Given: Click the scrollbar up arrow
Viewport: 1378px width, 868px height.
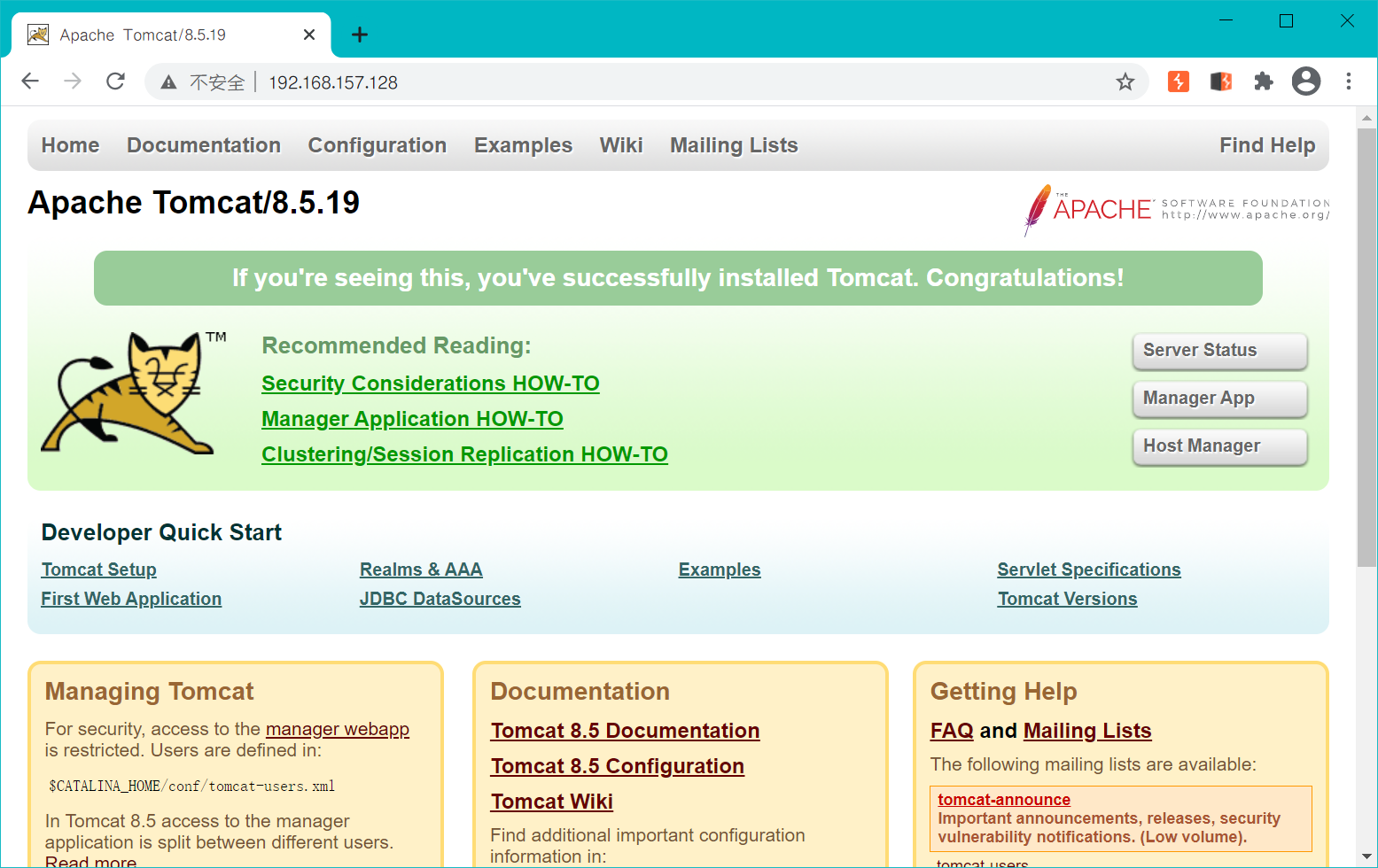Looking at the screenshot, I should [x=1367, y=117].
